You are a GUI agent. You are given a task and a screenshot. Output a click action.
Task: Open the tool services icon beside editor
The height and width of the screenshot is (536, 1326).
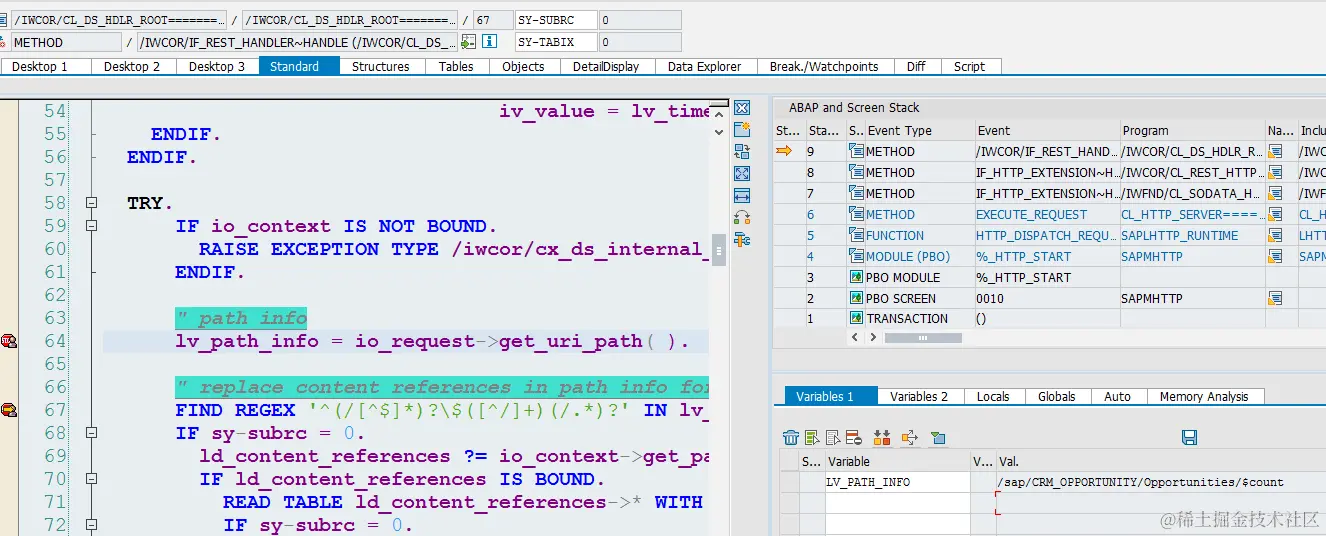(742, 239)
